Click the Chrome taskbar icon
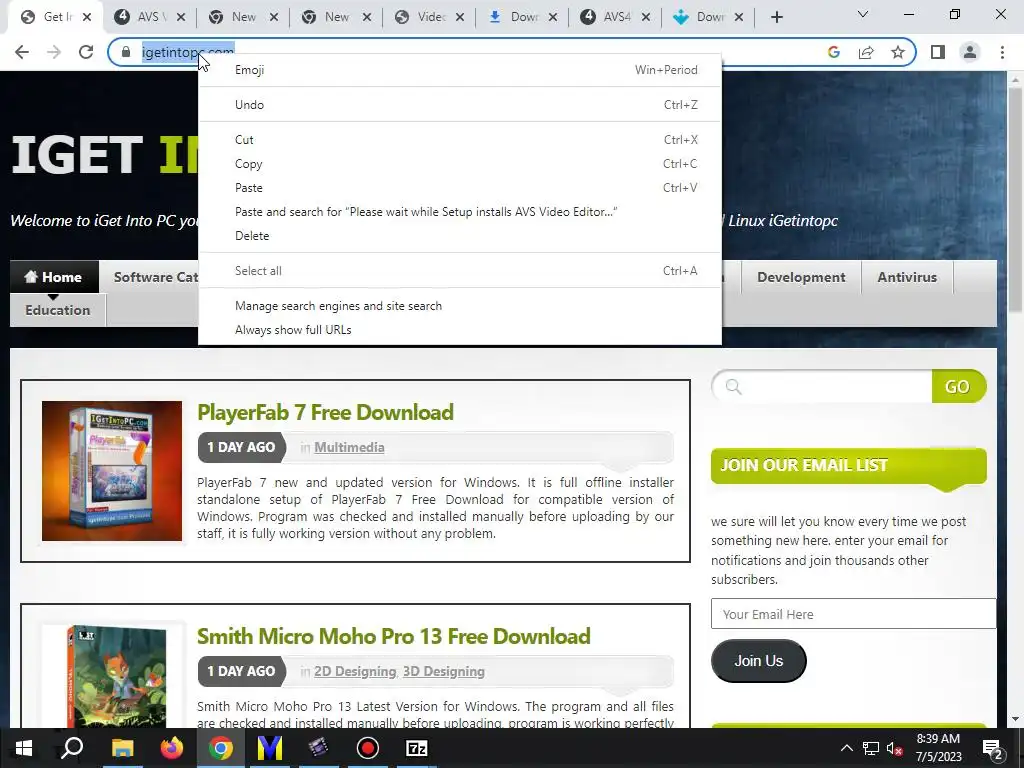 pos(221,748)
